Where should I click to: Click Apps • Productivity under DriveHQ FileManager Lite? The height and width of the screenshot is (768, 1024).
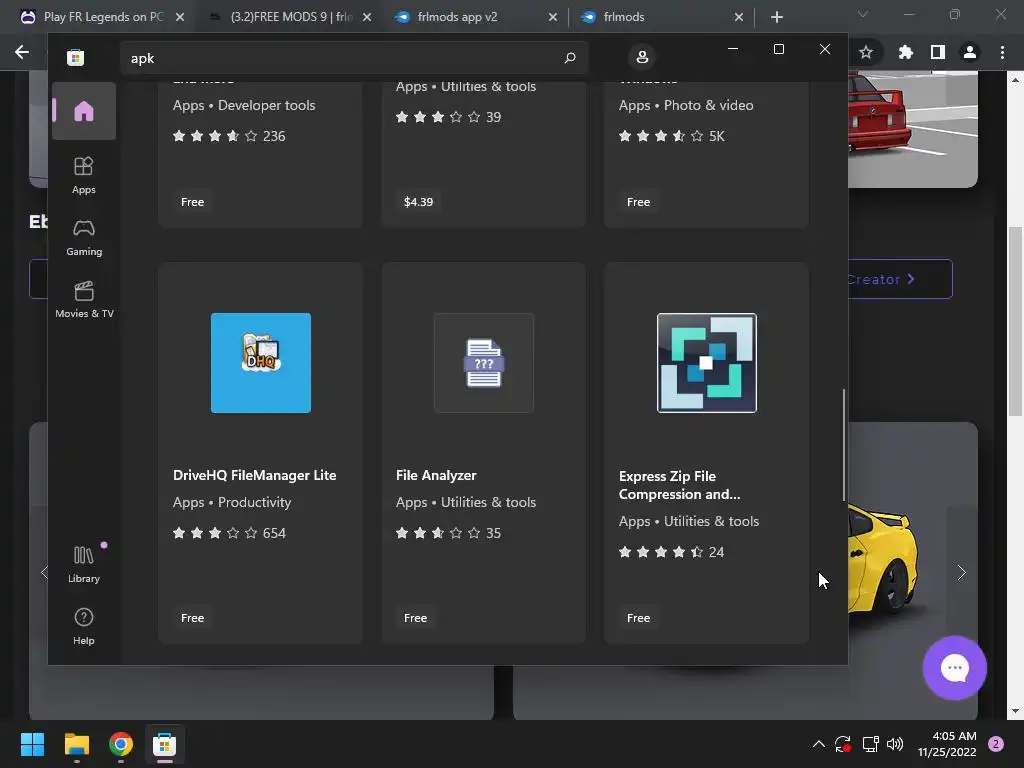point(232,502)
